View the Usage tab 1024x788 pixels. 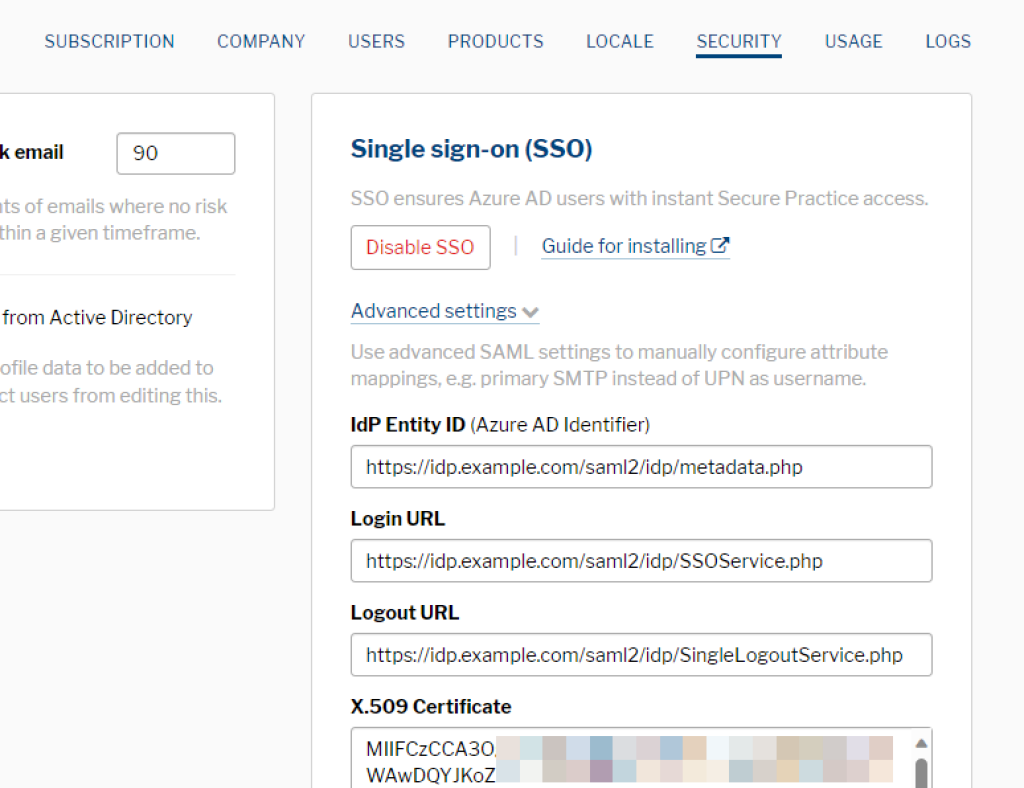[853, 41]
